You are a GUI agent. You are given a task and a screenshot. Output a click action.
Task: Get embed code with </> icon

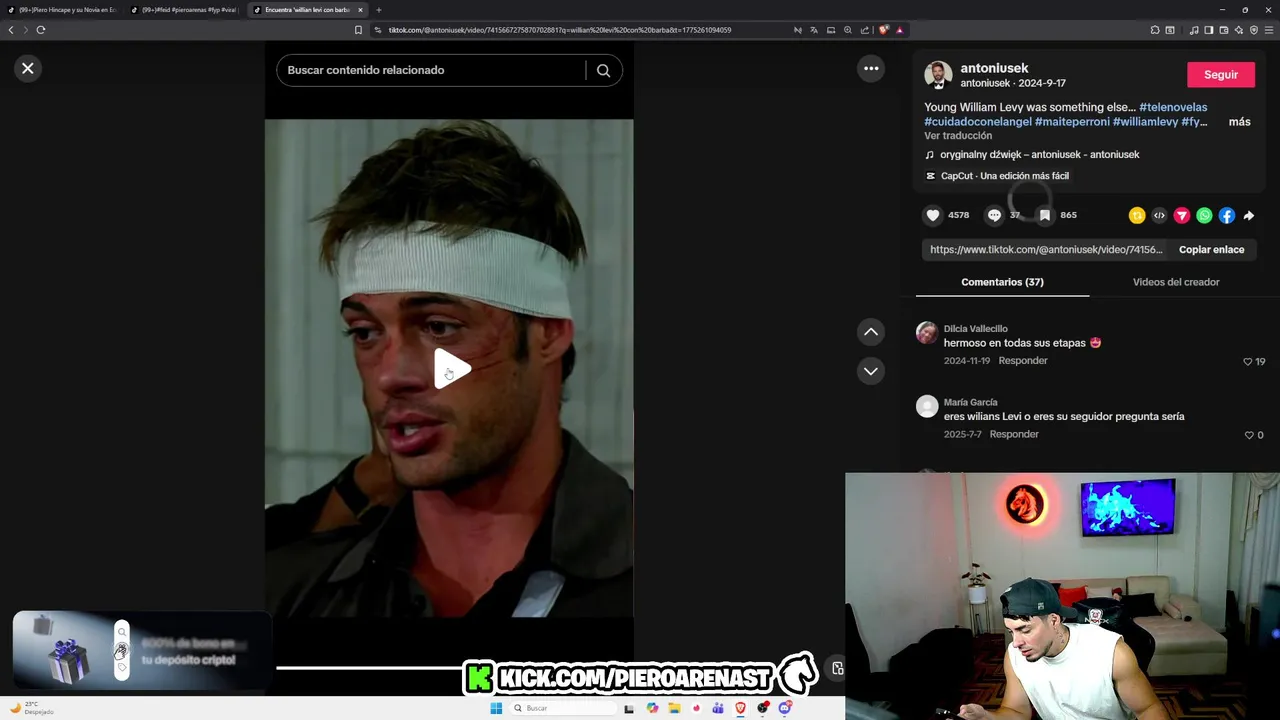coord(1159,215)
